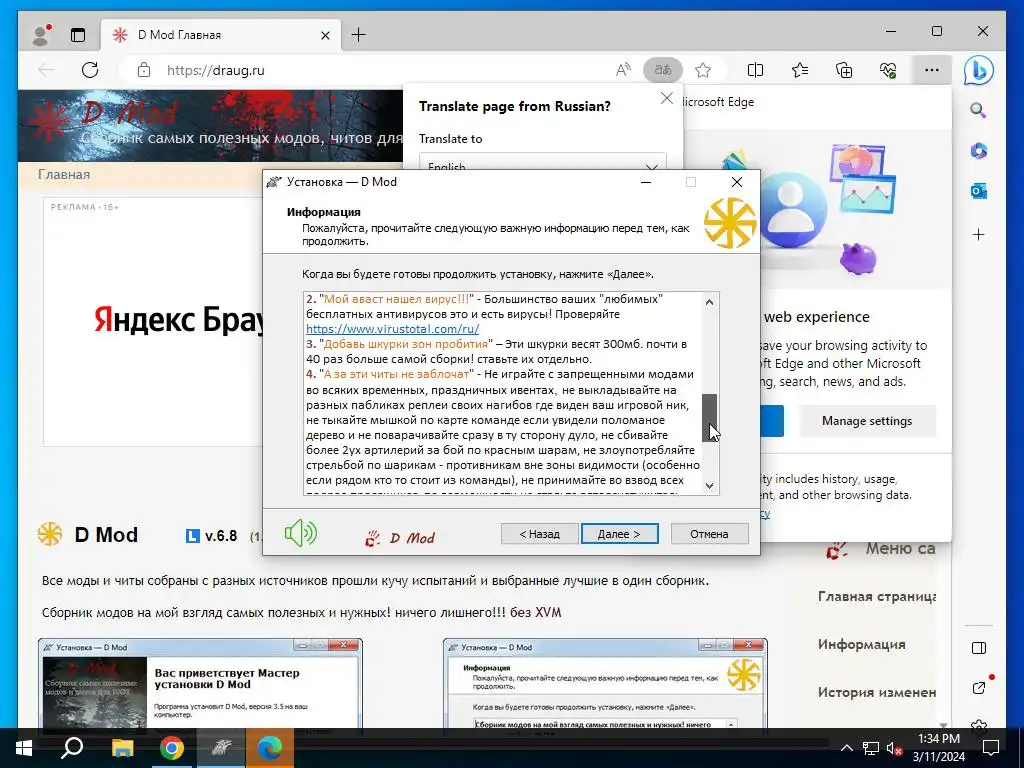1024x768 pixels.
Task: Open the notification center icon
Action: (x=991, y=748)
